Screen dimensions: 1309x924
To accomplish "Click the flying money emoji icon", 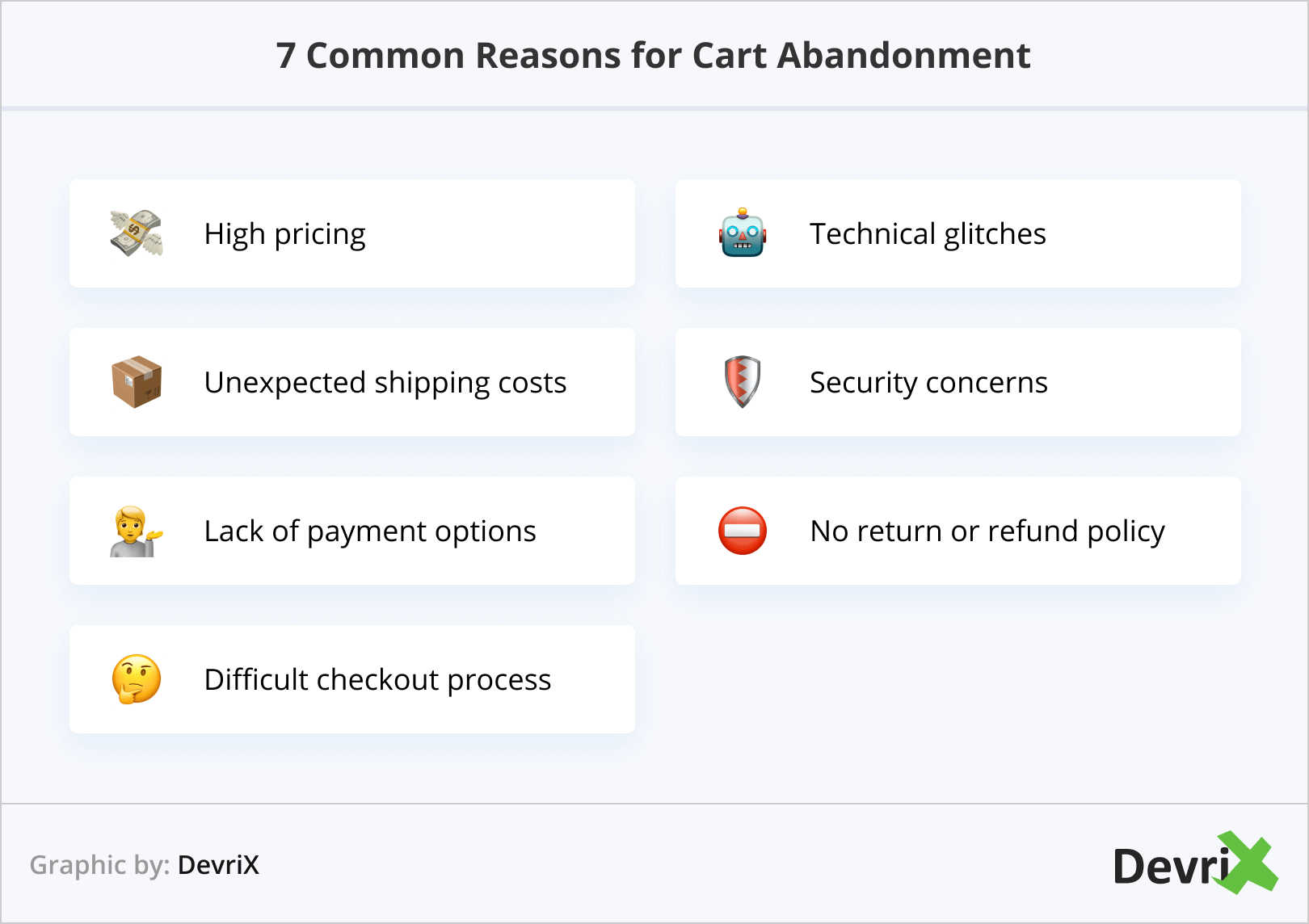I will pos(137,233).
